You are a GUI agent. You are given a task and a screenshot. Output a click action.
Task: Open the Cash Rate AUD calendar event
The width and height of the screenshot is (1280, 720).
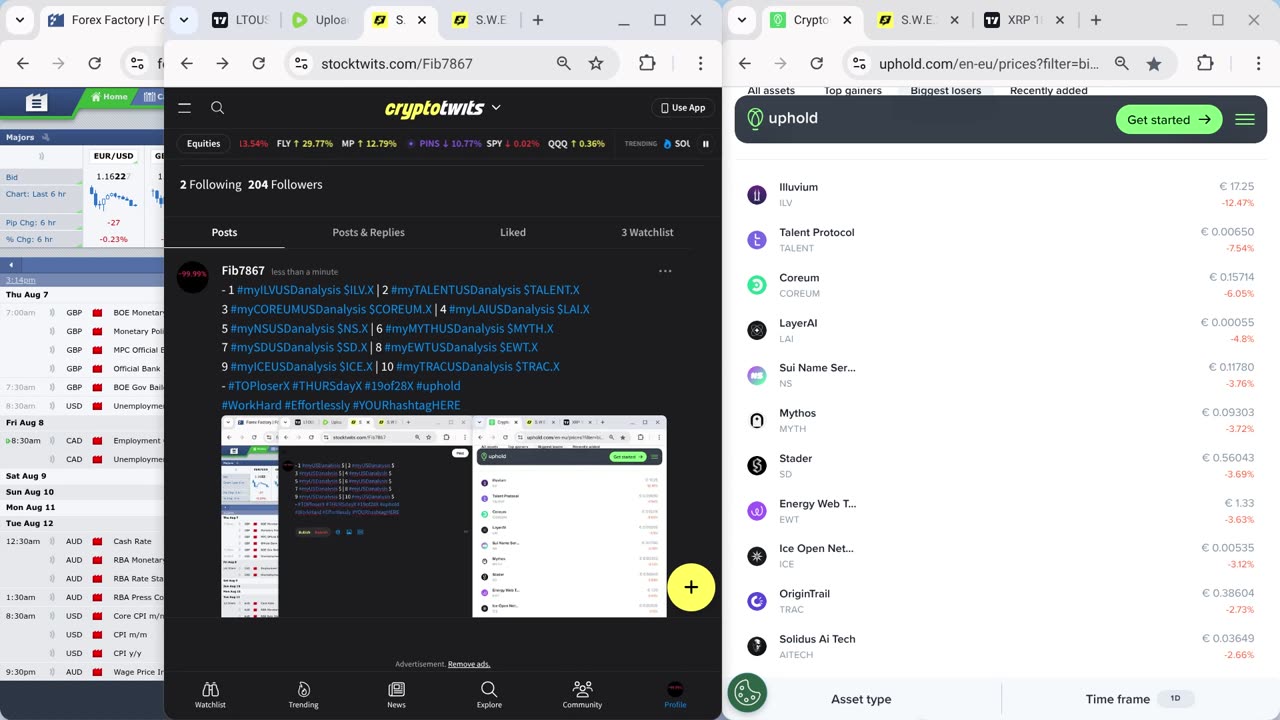pyautogui.click(x=132, y=541)
